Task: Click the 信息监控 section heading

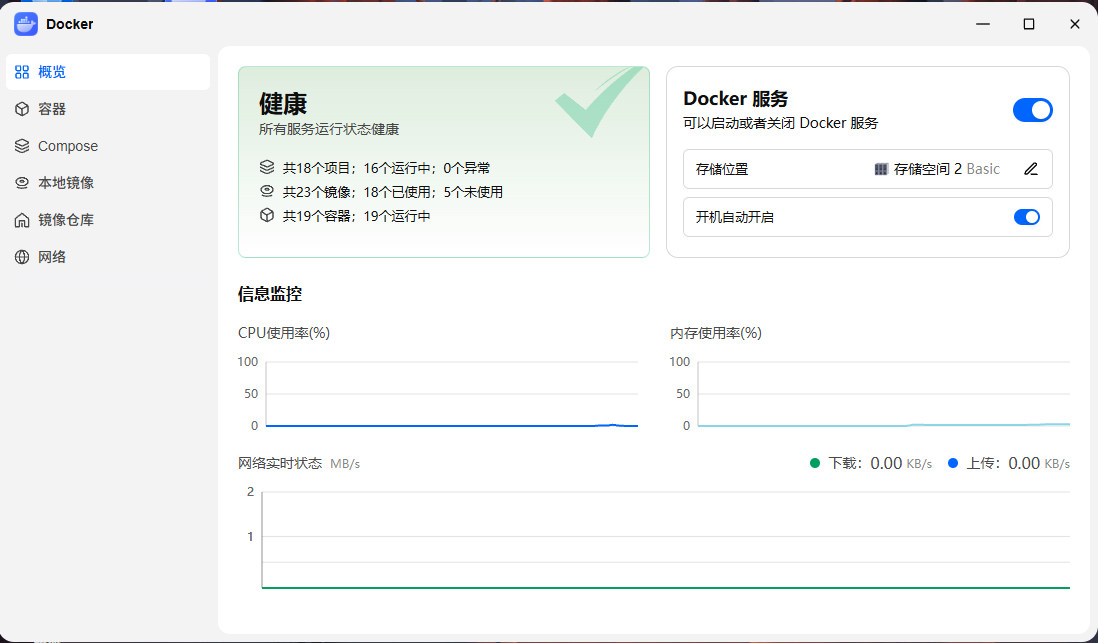Action: [270, 294]
